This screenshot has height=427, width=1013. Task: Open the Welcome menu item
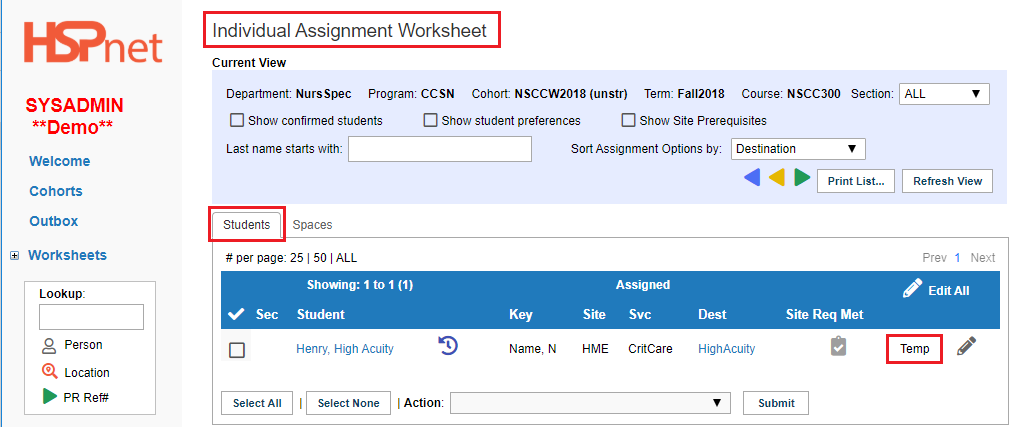59,161
